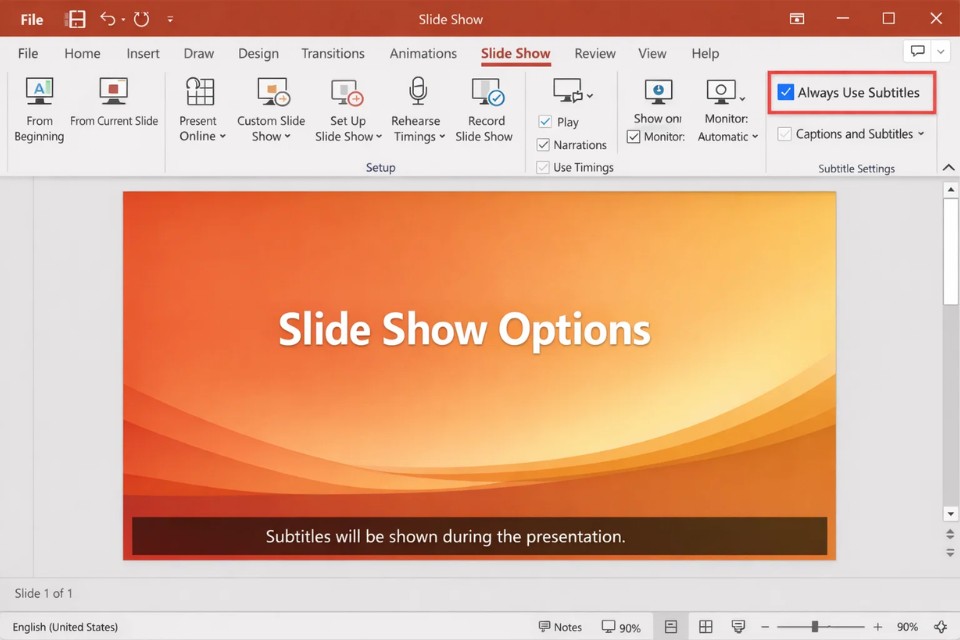
Task: Toggle the Use Timings checkbox
Action: [545, 167]
